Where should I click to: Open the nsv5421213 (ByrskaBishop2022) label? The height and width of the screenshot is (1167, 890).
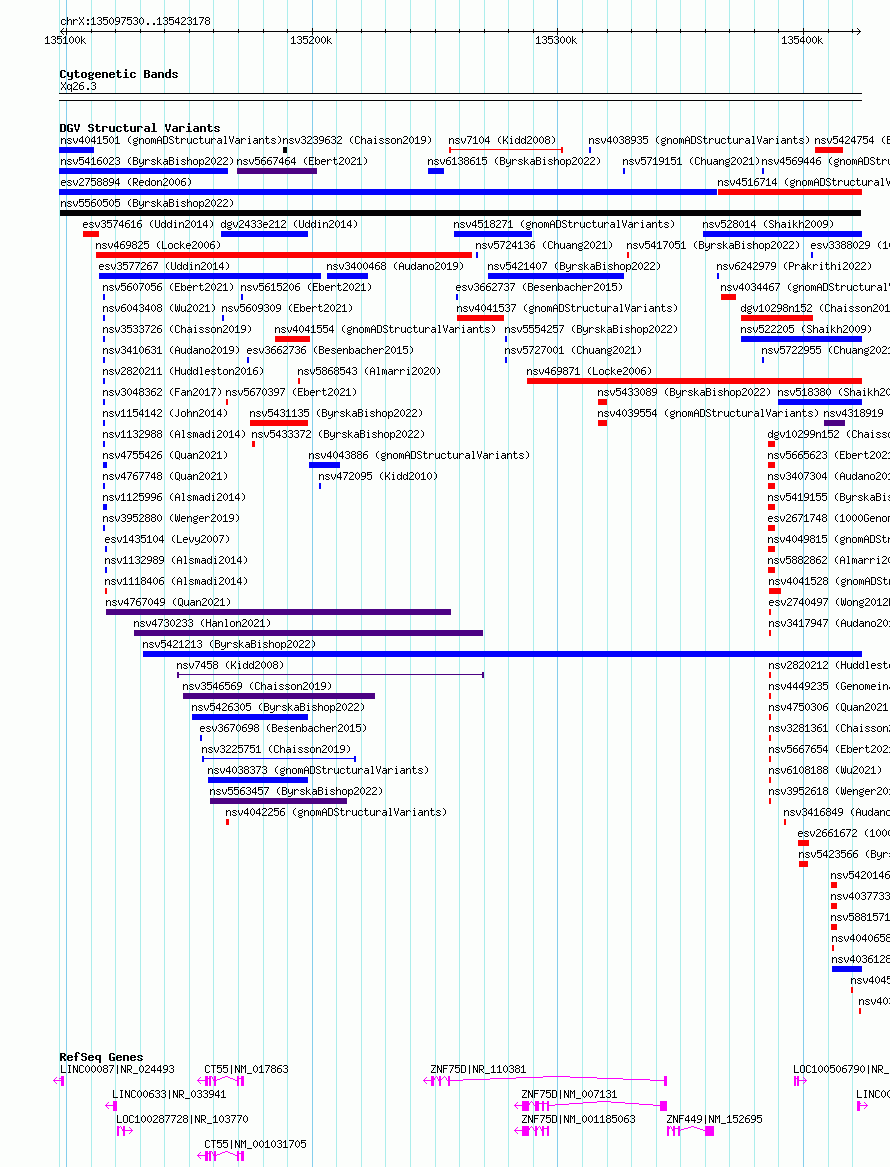pos(229,645)
